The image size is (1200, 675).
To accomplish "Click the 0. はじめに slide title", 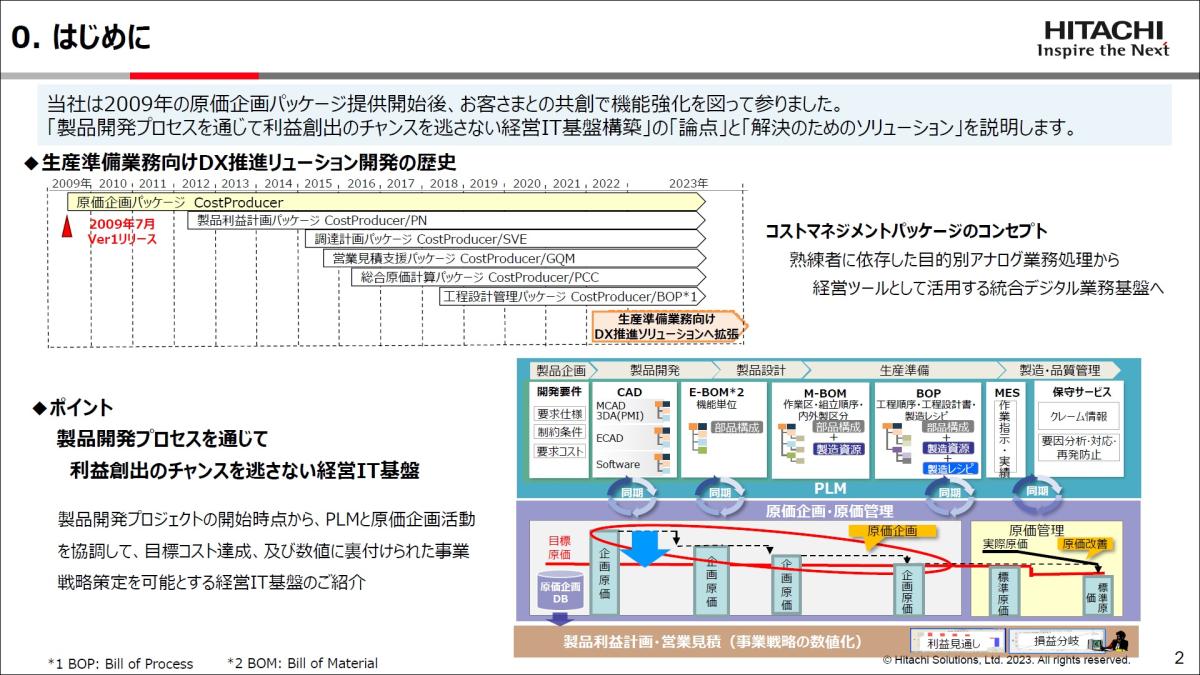I will coord(81,38).
